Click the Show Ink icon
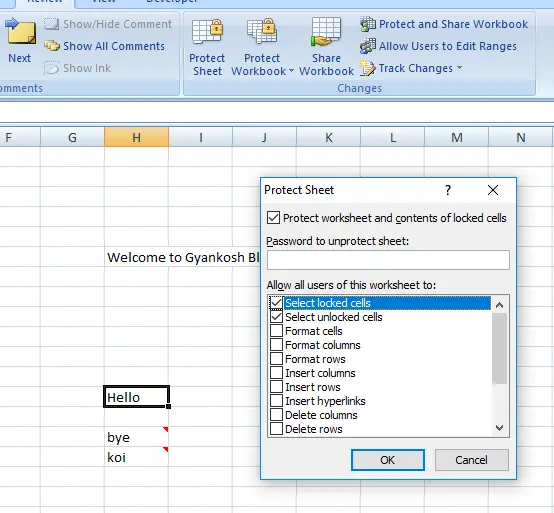Image resolution: width=554 pixels, height=513 pixels. pos(52,68)
